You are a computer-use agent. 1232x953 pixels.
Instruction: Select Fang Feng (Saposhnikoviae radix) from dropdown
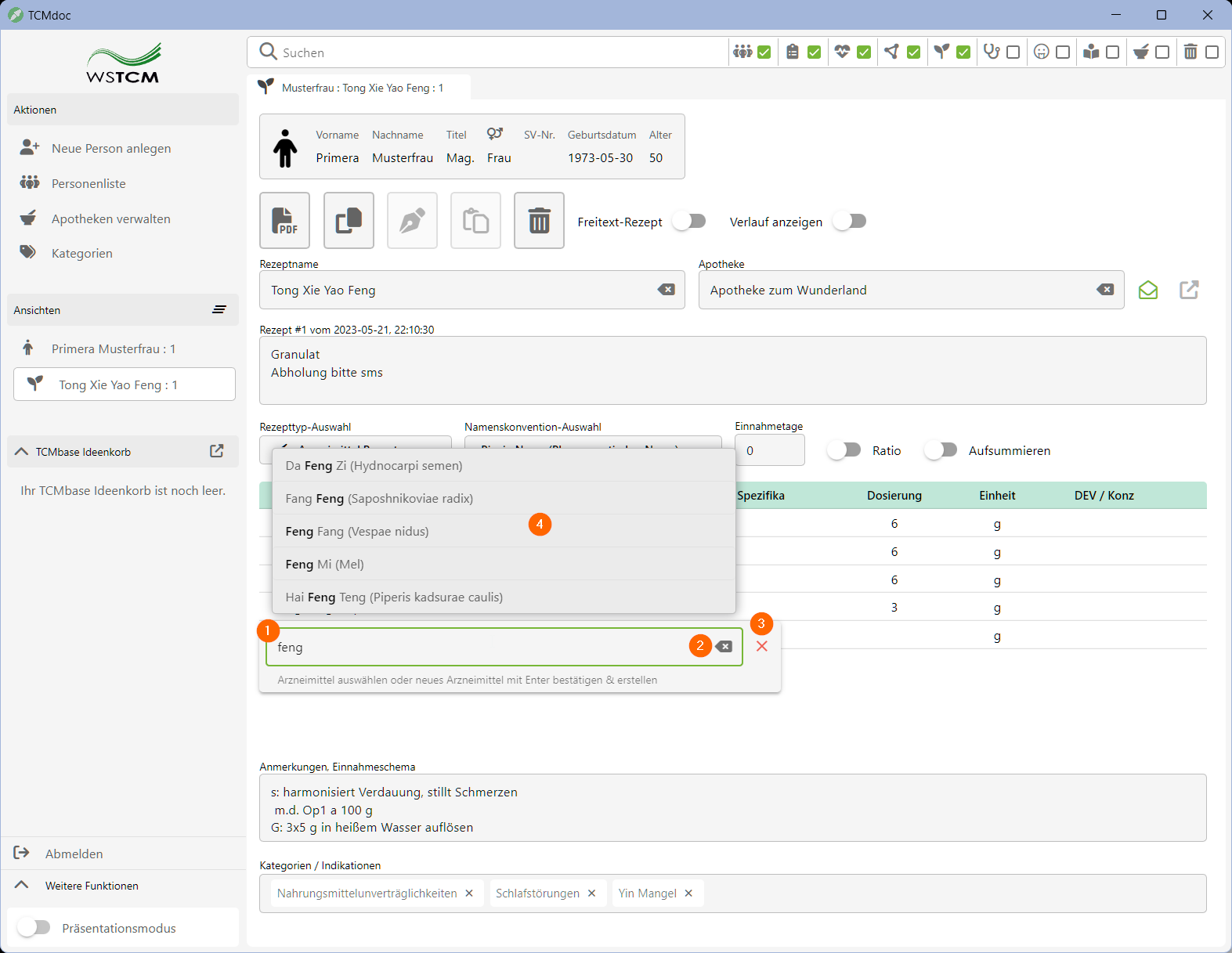point(379,499)
